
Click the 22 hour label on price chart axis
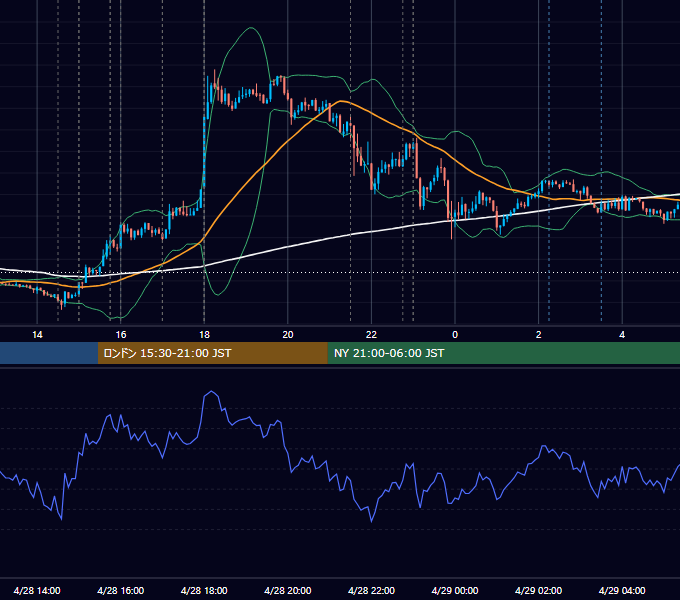pos(371,335)
